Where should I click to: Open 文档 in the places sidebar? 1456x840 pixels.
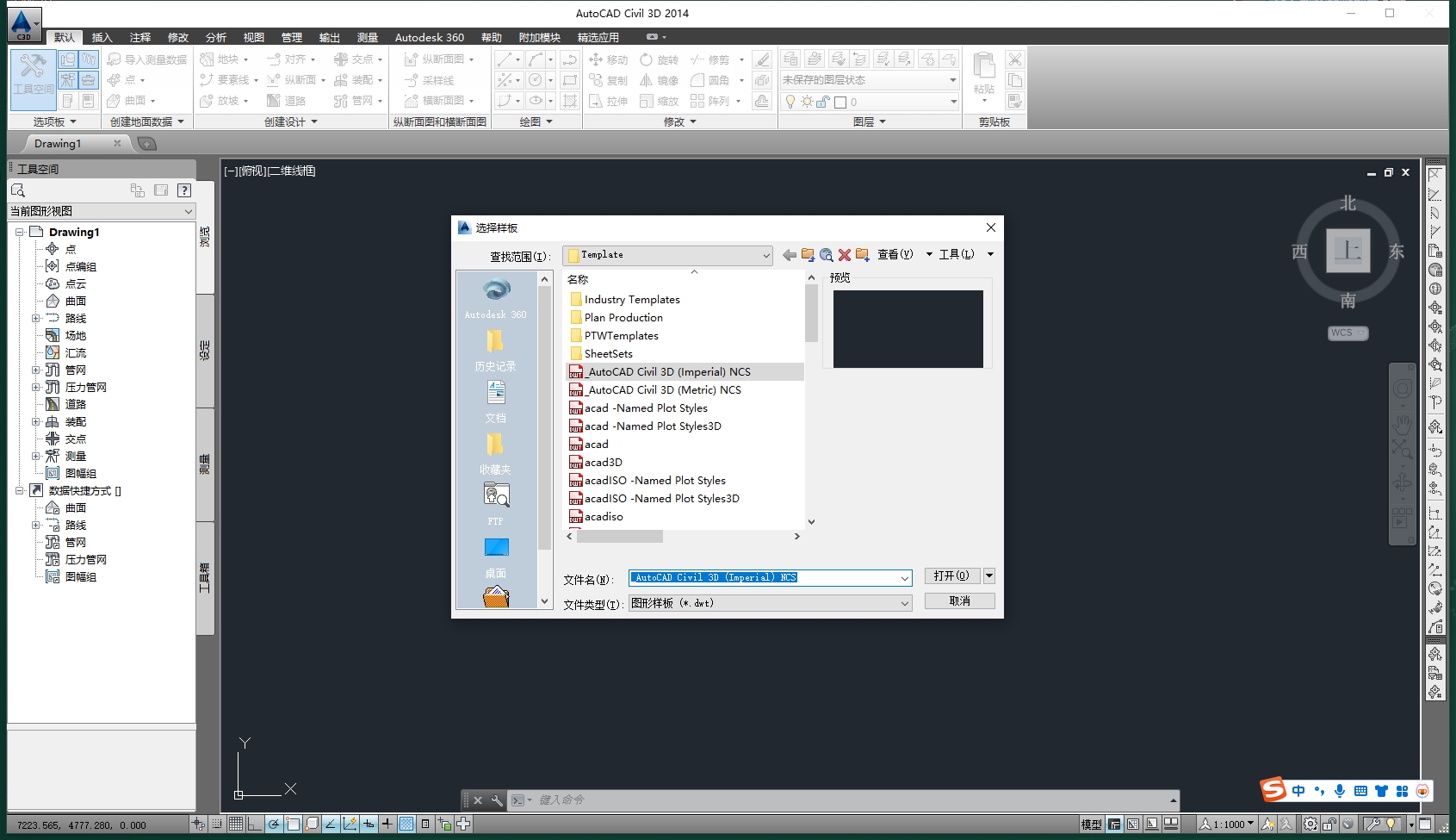tap(496, 401)
